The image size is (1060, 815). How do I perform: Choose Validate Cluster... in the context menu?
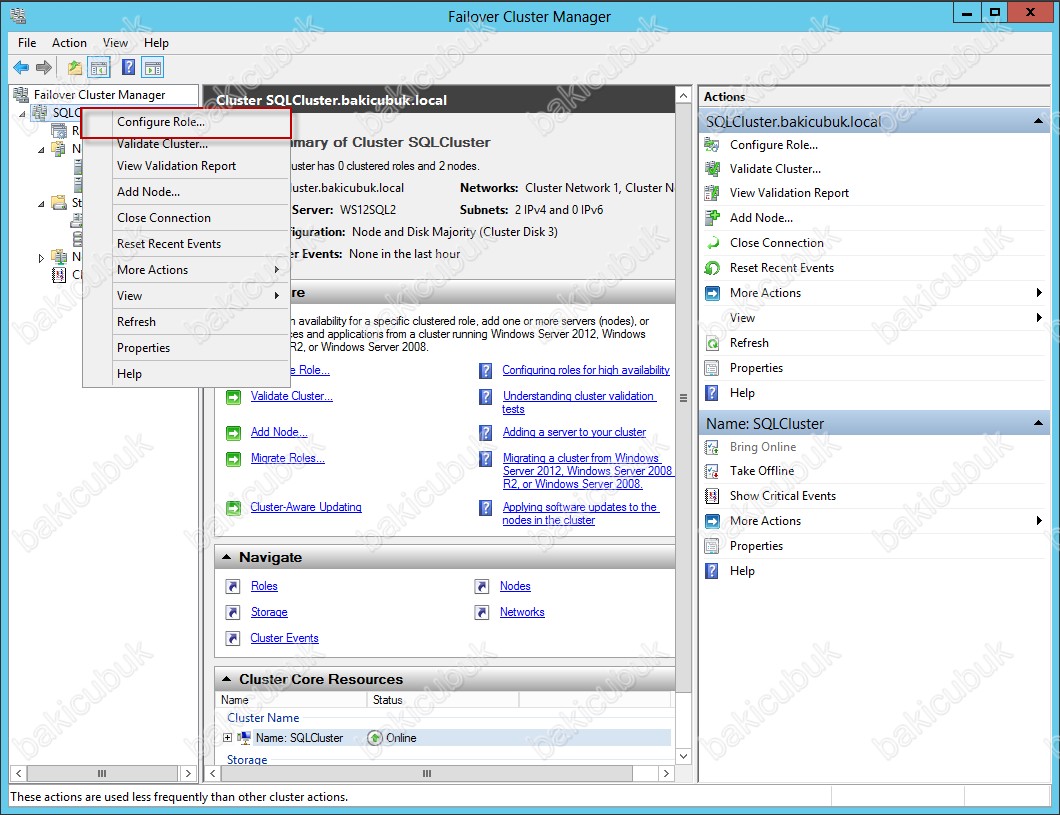(162, 144)
